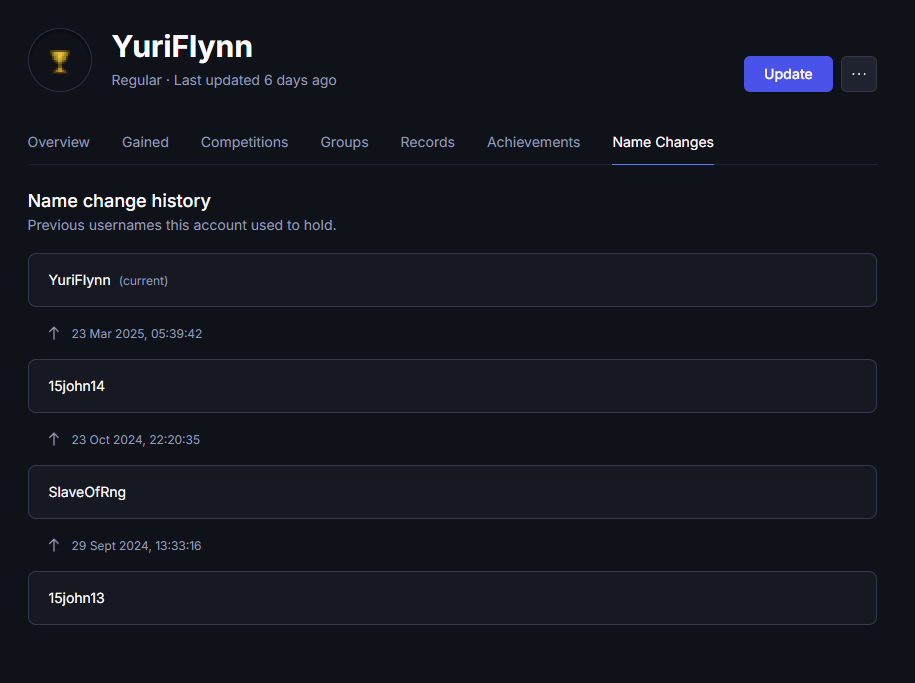Screen dimensions: 915x683
Task: Click the up arrow beside 23 Oct 2024
Action: coord(54,439)
